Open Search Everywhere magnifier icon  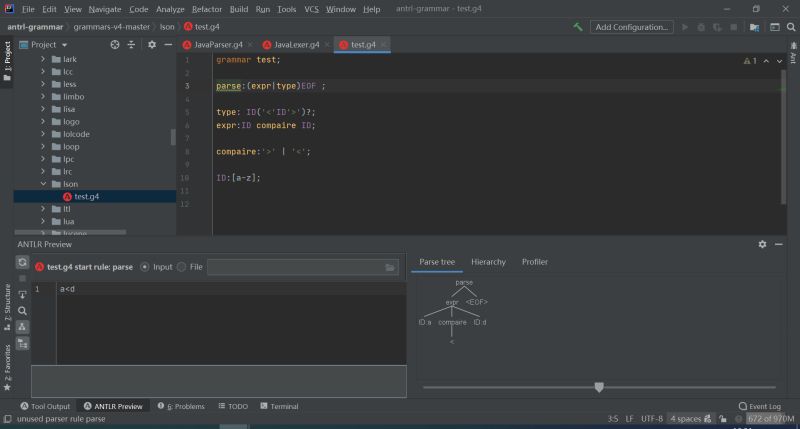791,27
